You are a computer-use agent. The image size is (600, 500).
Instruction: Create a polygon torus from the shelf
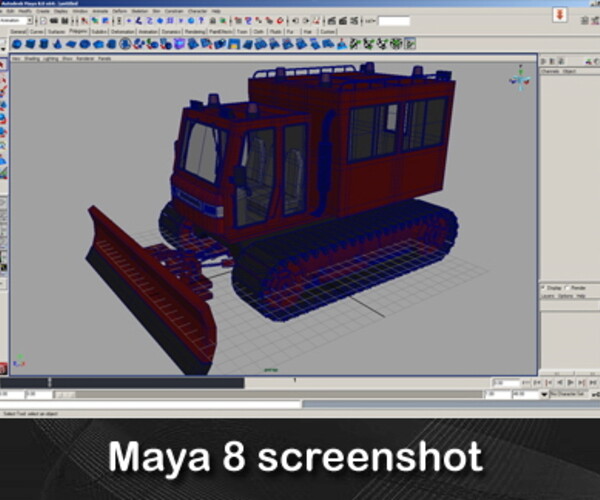point(85,44)
